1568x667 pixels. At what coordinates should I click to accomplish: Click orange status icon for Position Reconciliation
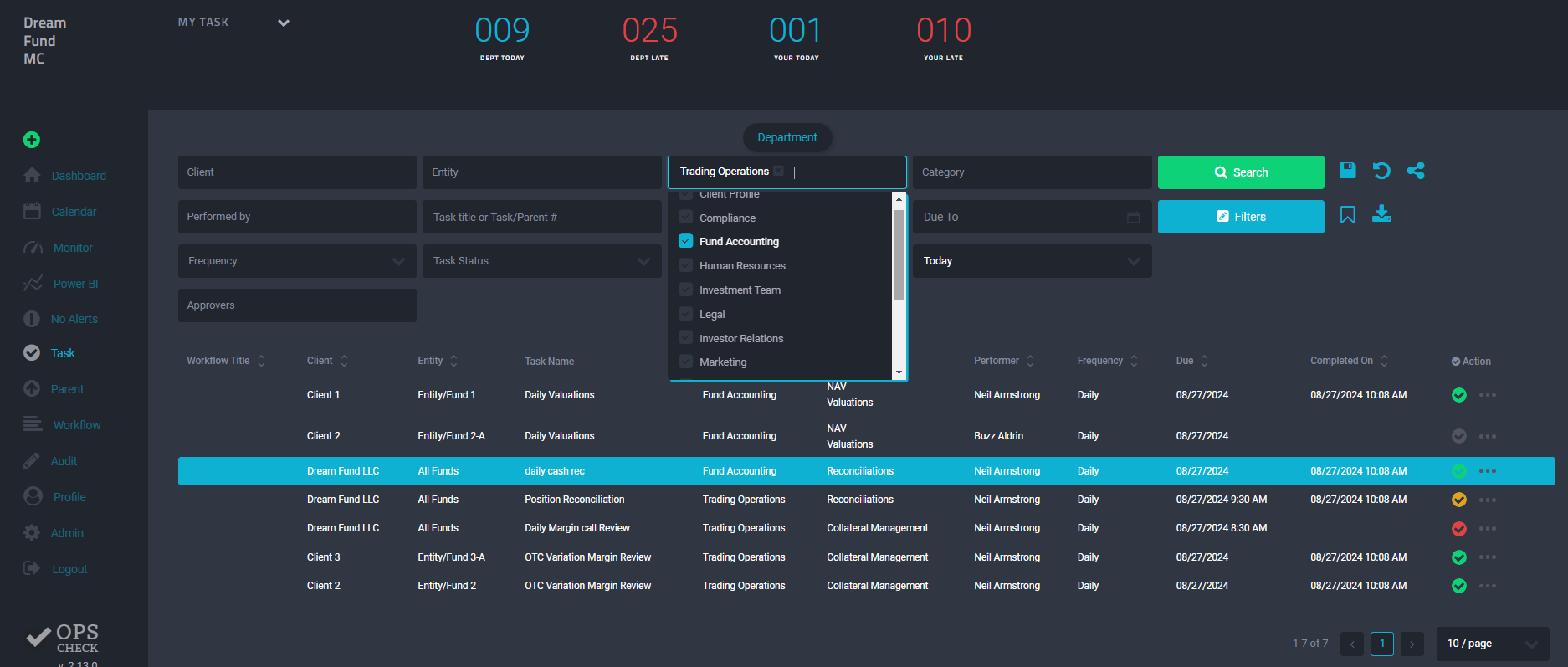(1459, 500)
